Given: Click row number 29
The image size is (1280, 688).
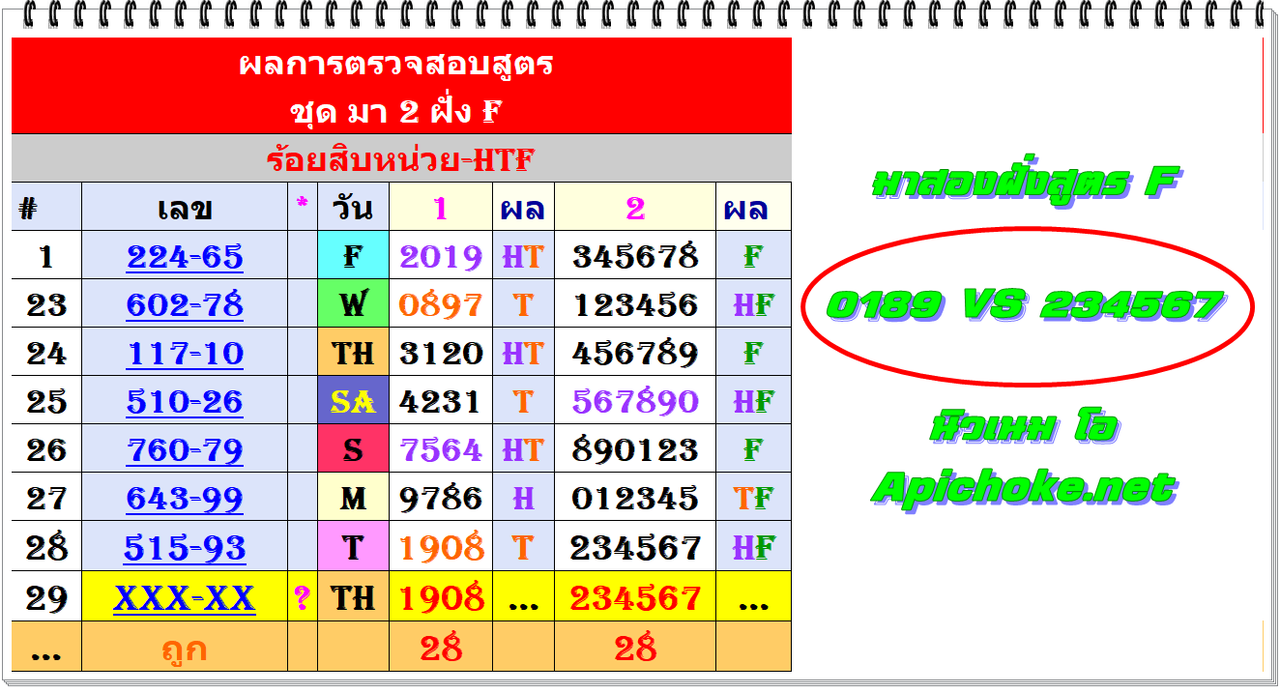Looking at the screenshot, I should pyautogui.click(x=46, y=599).
